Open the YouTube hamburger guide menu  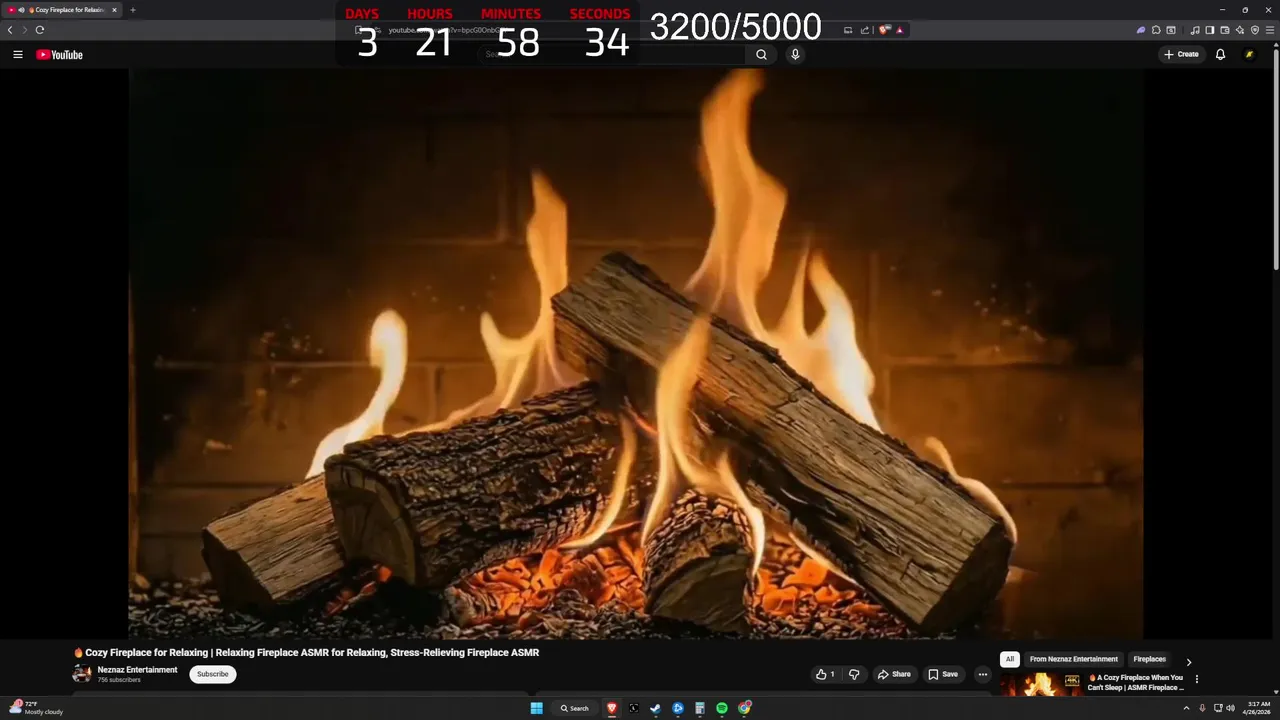pos(18,55)
